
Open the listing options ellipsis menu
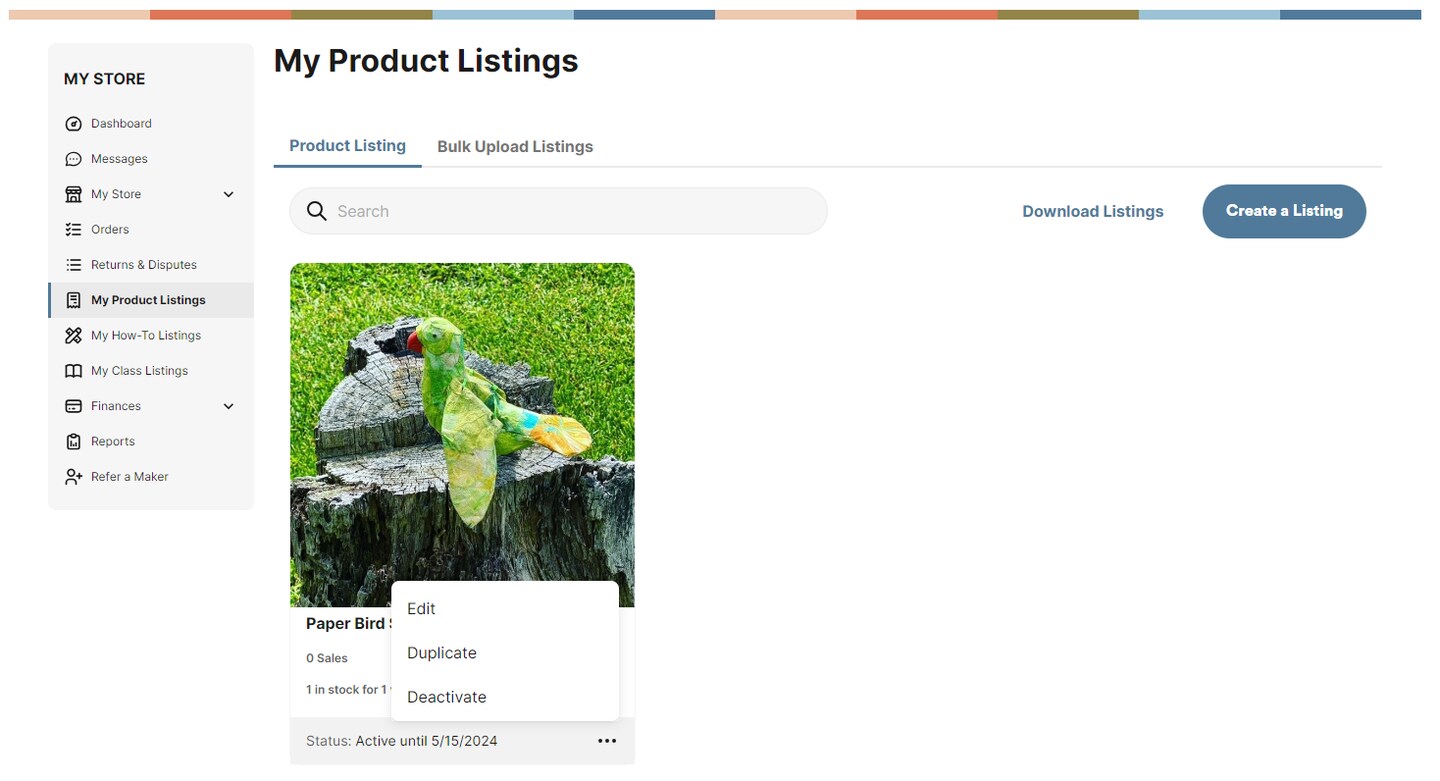[607, 740]
